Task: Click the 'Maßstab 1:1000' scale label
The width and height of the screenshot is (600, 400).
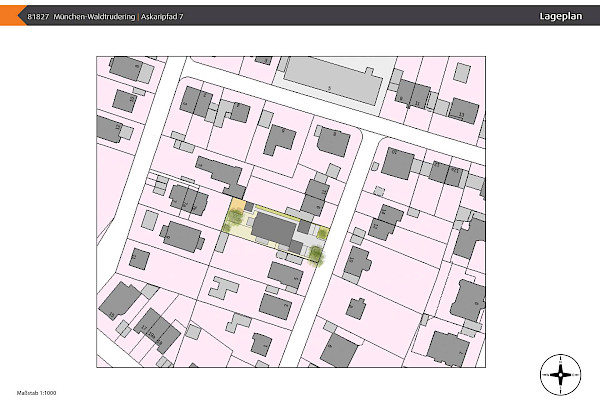Action: pyautogui.click(x=36, y=393)
